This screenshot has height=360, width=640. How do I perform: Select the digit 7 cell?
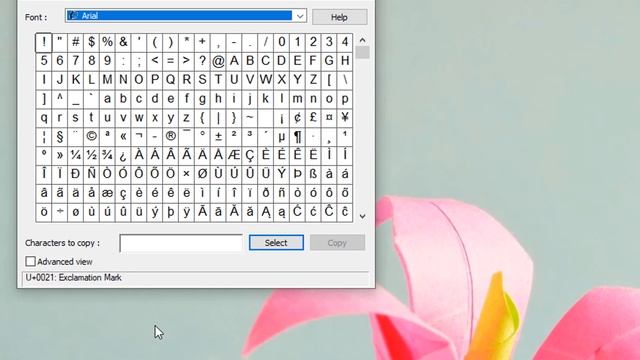76,61
